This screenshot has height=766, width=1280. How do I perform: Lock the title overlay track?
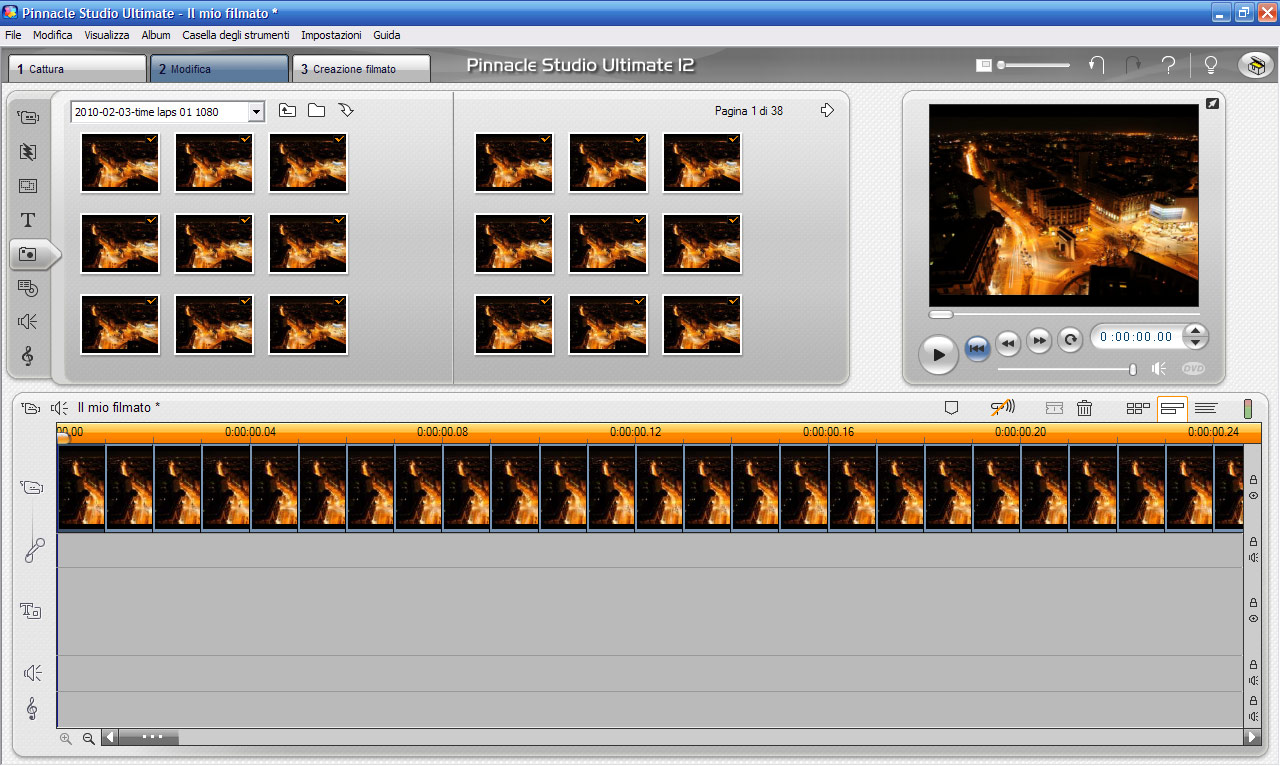click(1253, 603)
